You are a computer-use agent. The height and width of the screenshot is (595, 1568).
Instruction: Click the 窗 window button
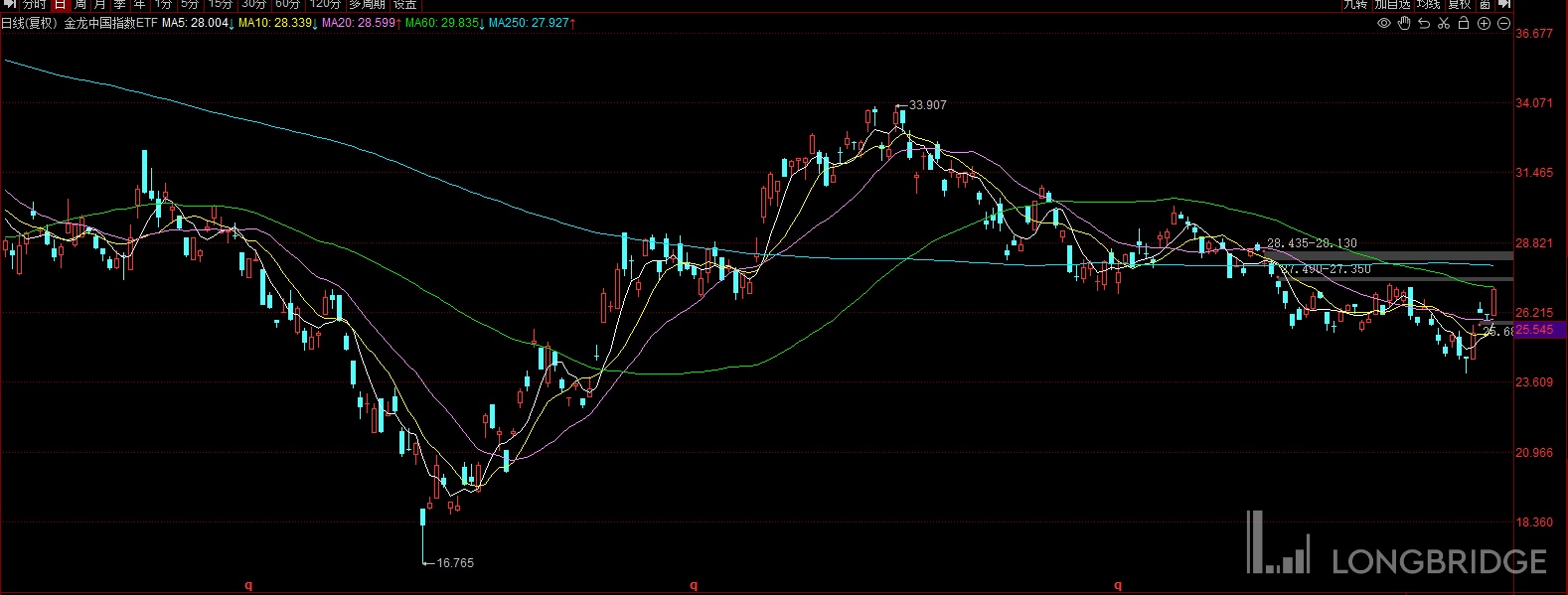pyautogui.click(x=1485, y=4)
